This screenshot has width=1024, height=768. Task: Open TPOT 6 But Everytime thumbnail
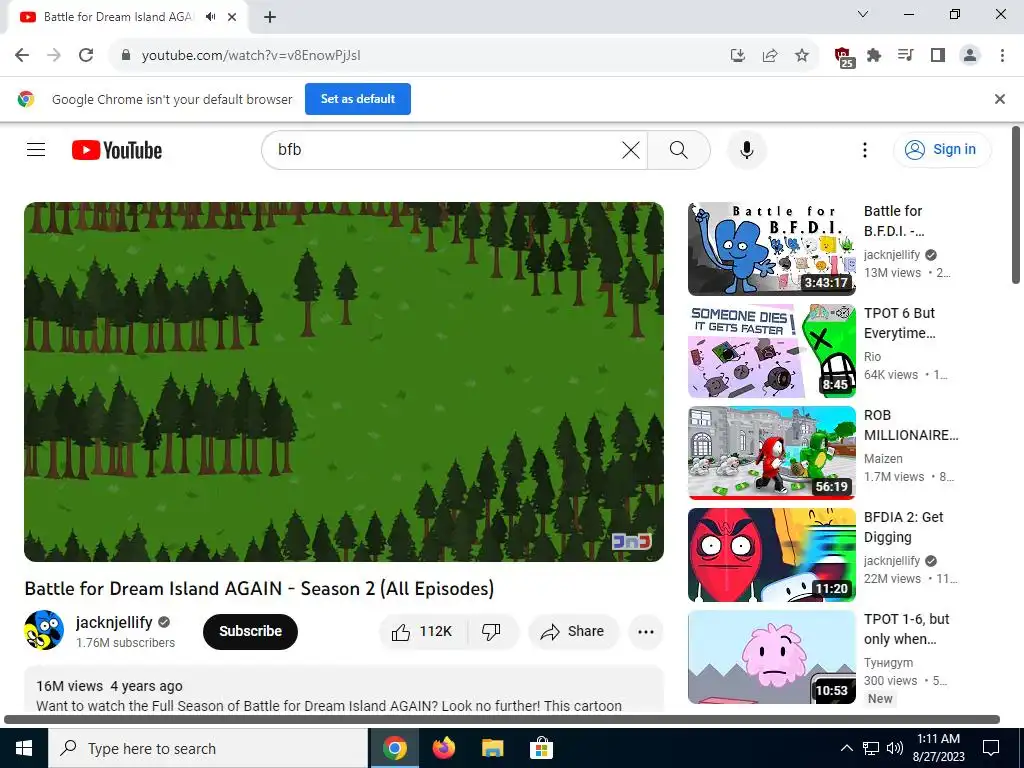point(771,351)
